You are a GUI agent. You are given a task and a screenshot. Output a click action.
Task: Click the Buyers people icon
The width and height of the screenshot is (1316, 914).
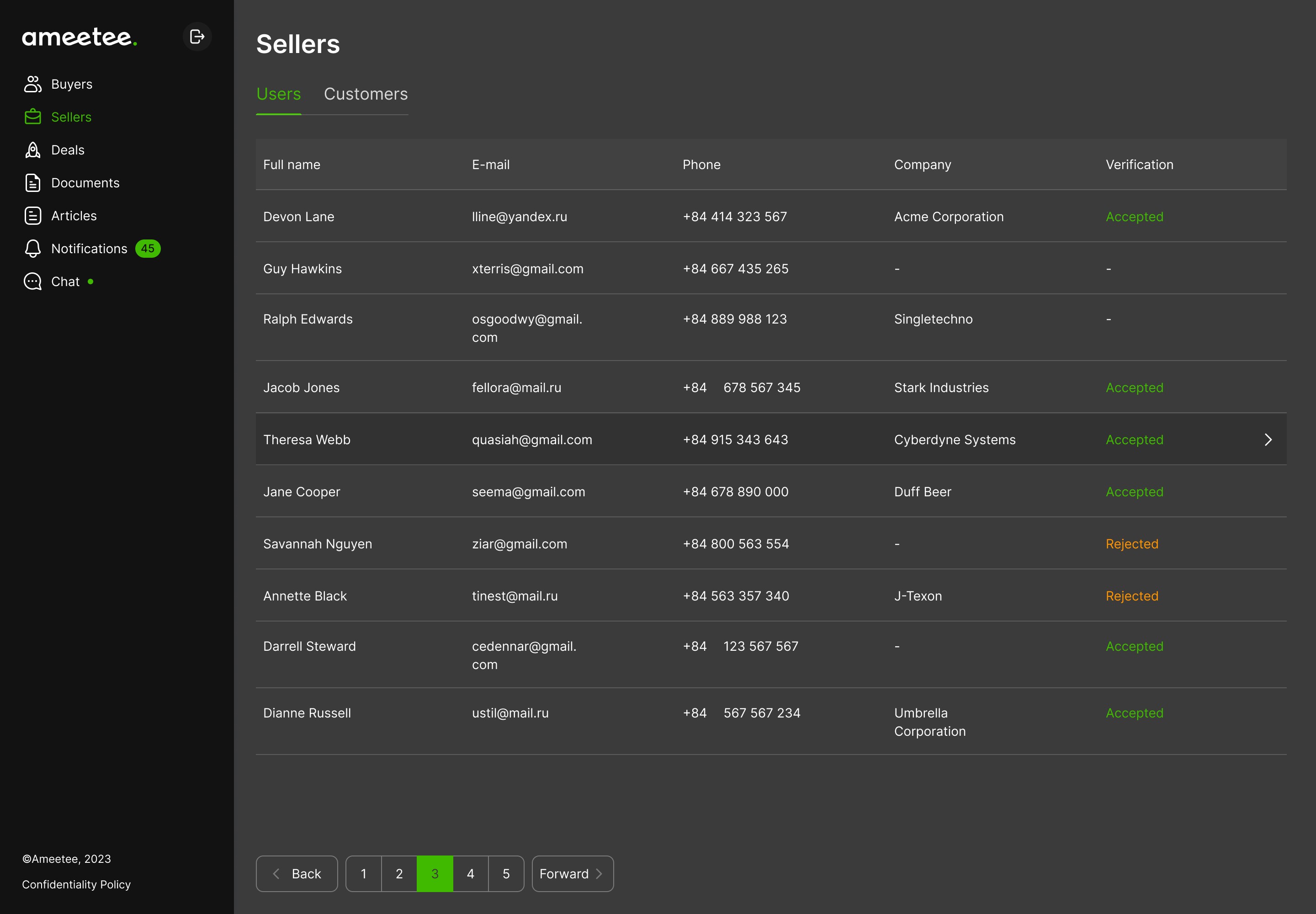pos(32,84)
